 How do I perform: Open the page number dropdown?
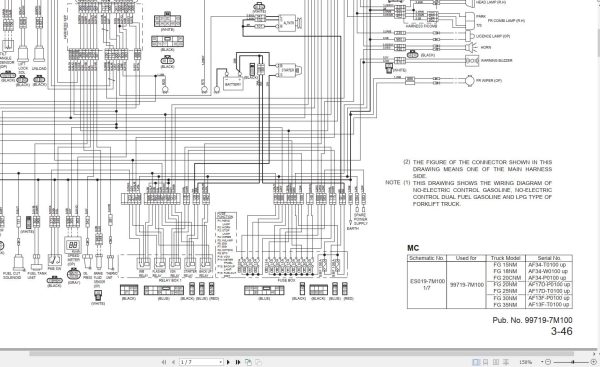click(x=220, y=362)
